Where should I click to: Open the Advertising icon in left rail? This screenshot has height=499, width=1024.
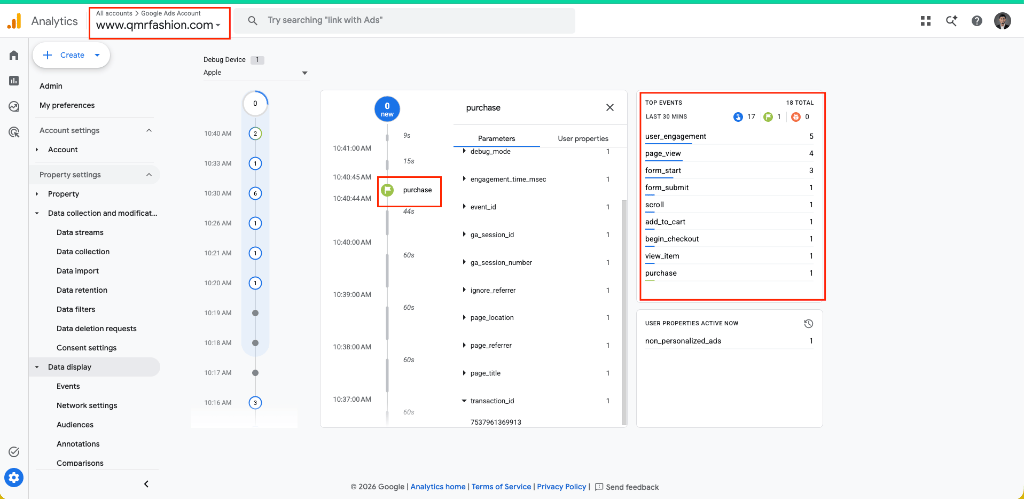tap(14, 132)
